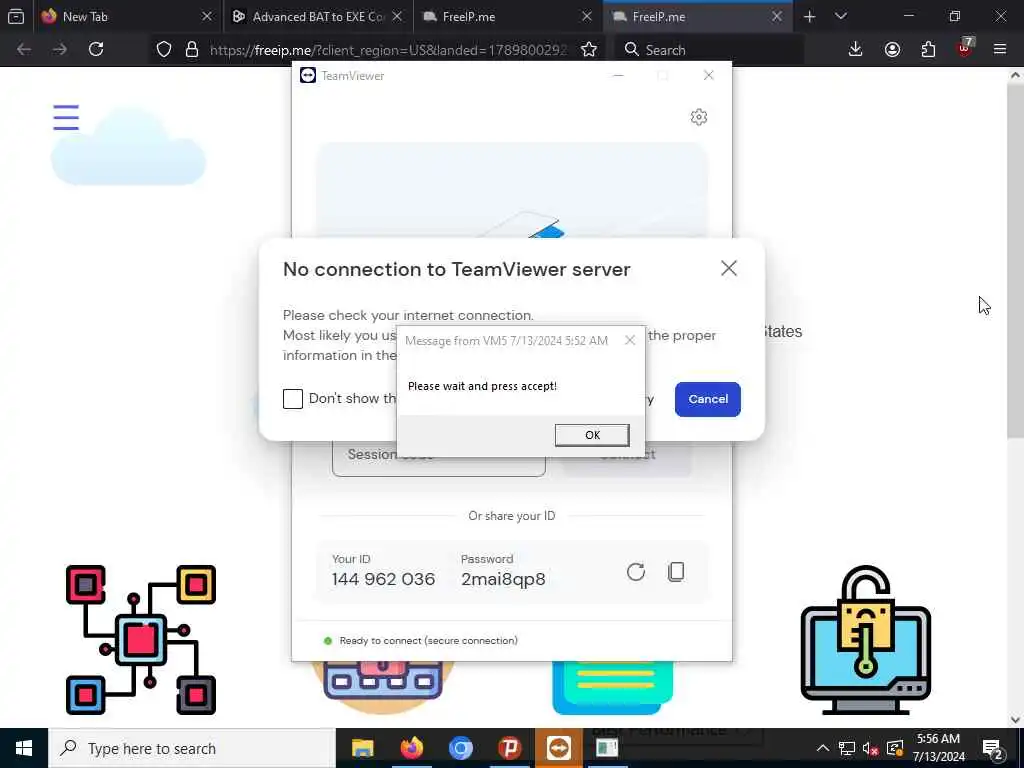1024x768 pixels.
Task: Go forward one page in Firefox
Action: tap(59, 49)
